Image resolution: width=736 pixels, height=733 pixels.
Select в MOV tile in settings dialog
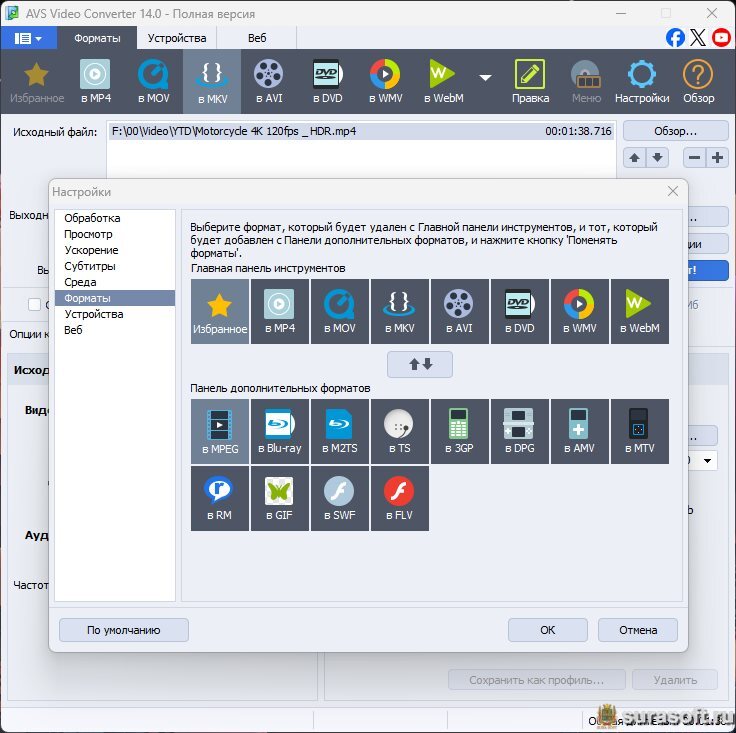(x=340, y=312)
